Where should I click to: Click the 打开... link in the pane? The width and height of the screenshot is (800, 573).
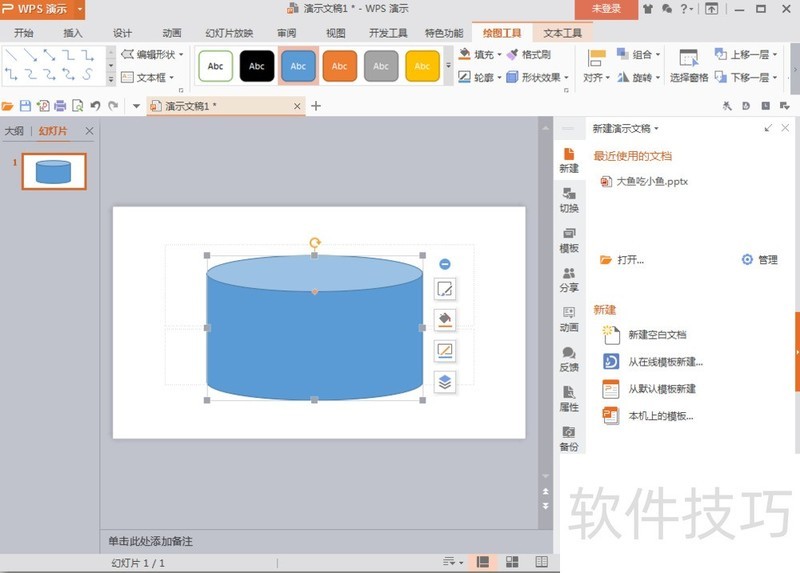[x=622, y=260]
